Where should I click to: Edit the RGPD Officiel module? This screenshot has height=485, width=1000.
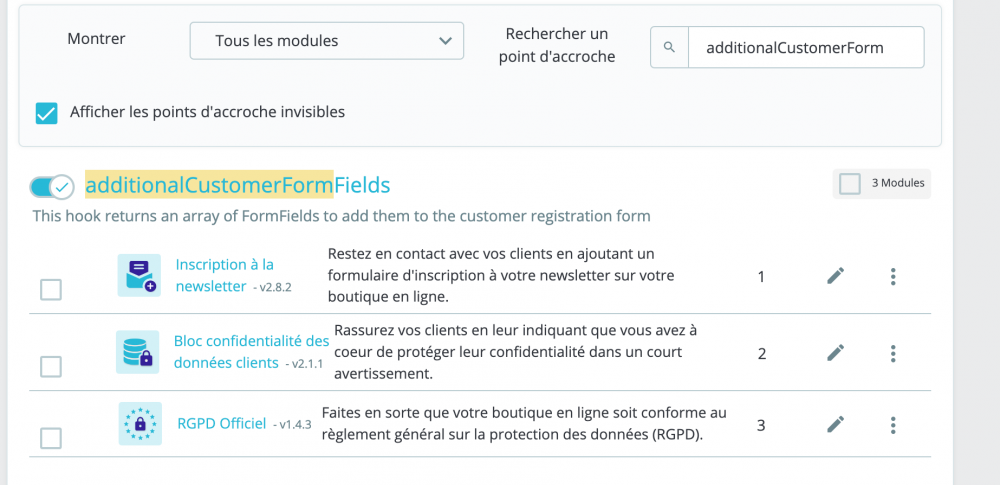pos(836,424)
